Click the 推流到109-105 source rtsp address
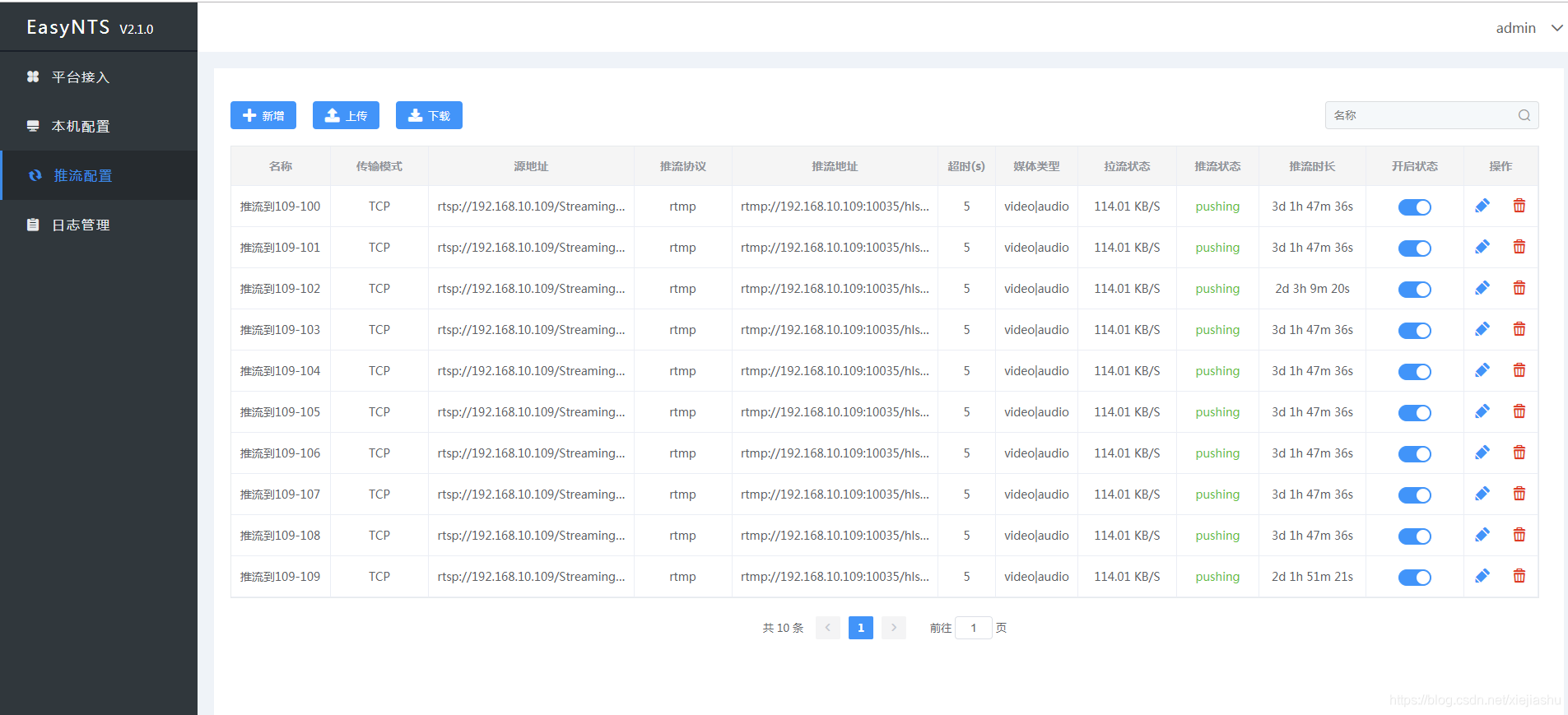 [531, 412]
